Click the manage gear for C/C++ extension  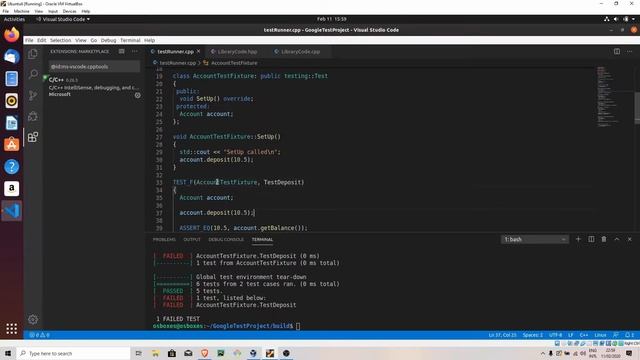[x=138, y=95]
